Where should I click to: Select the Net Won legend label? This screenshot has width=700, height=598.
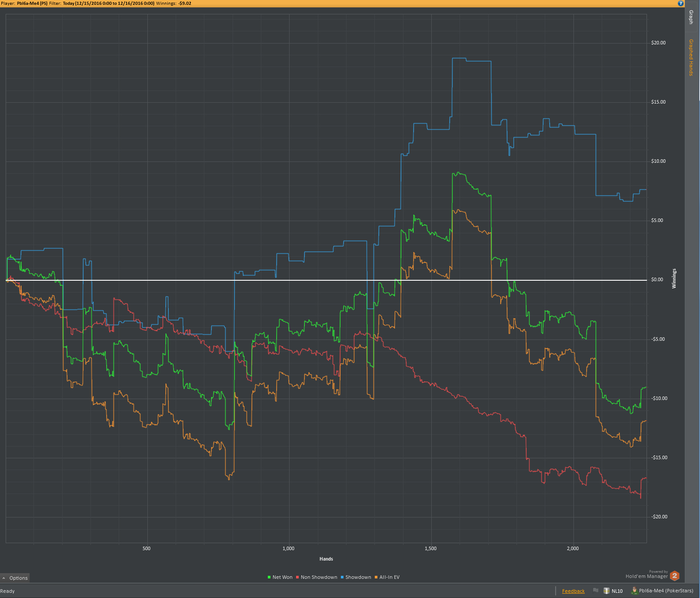282,577
